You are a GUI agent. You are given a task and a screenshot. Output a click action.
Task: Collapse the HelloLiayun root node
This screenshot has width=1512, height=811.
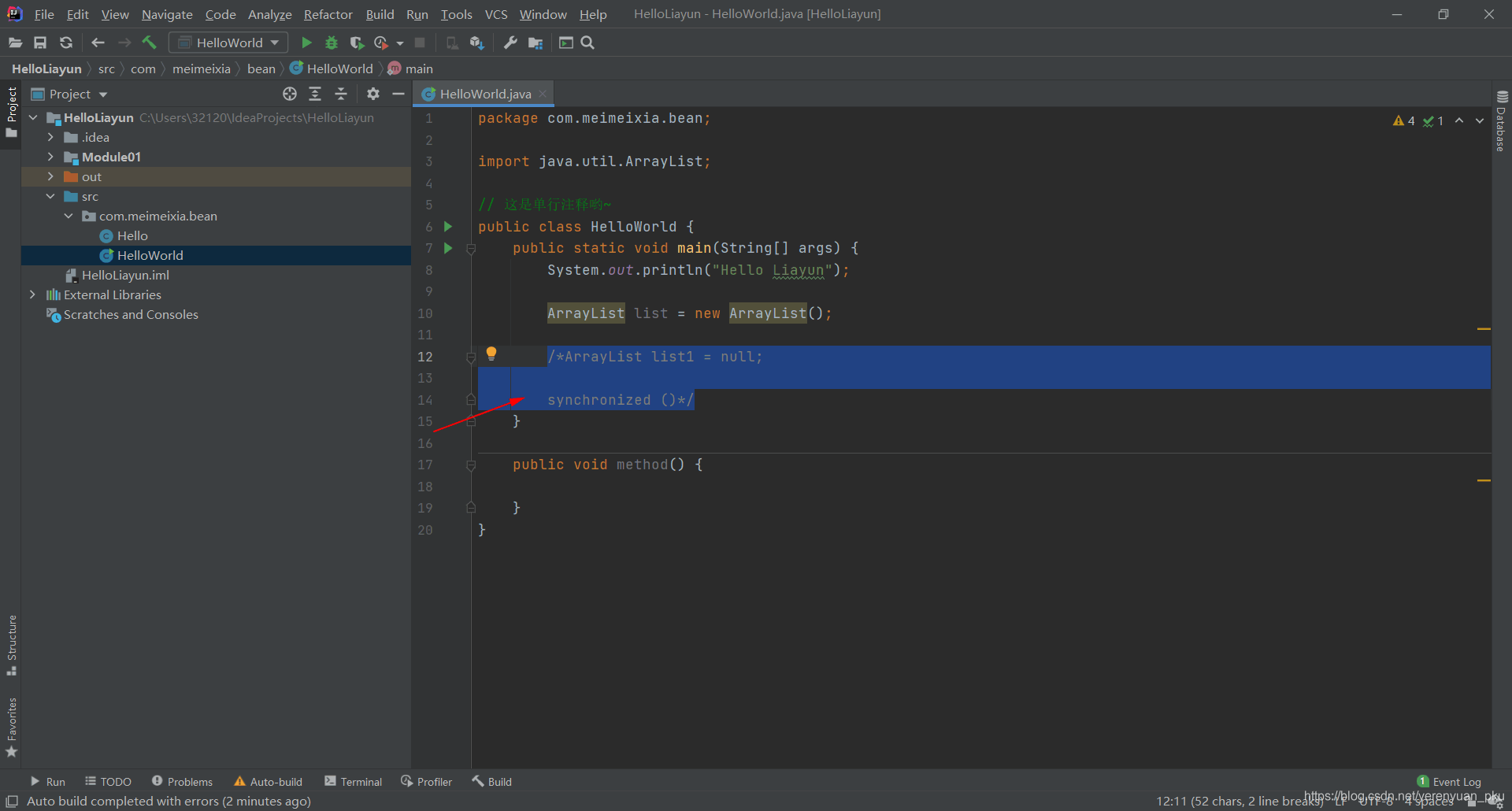33,117
